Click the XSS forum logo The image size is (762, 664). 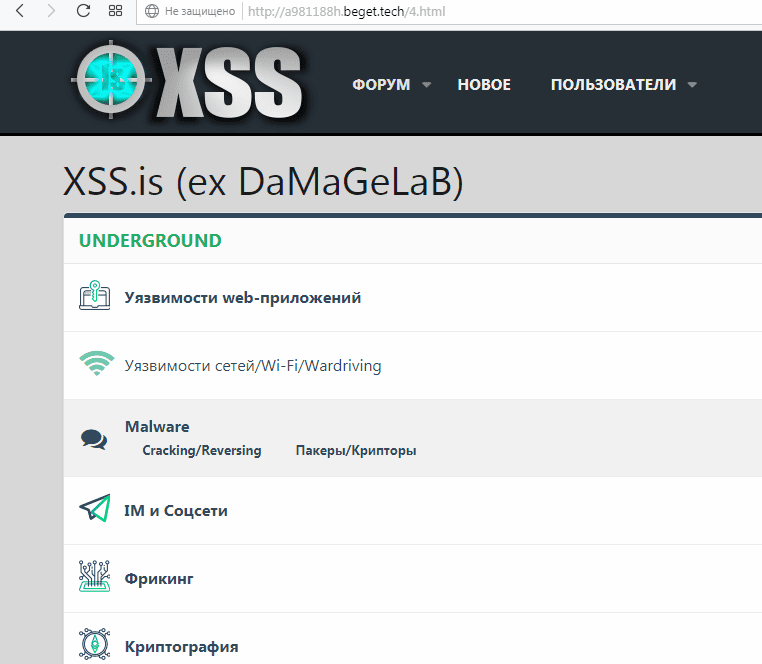click(188, 82)
